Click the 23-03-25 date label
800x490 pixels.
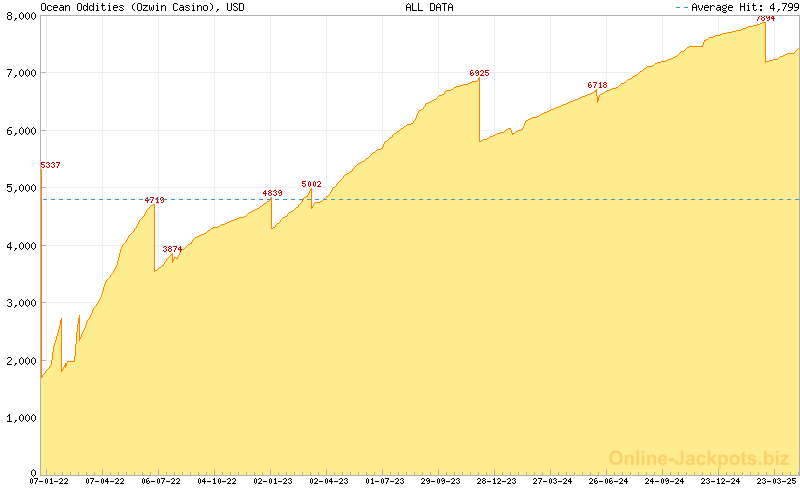[x=776, y=481]
